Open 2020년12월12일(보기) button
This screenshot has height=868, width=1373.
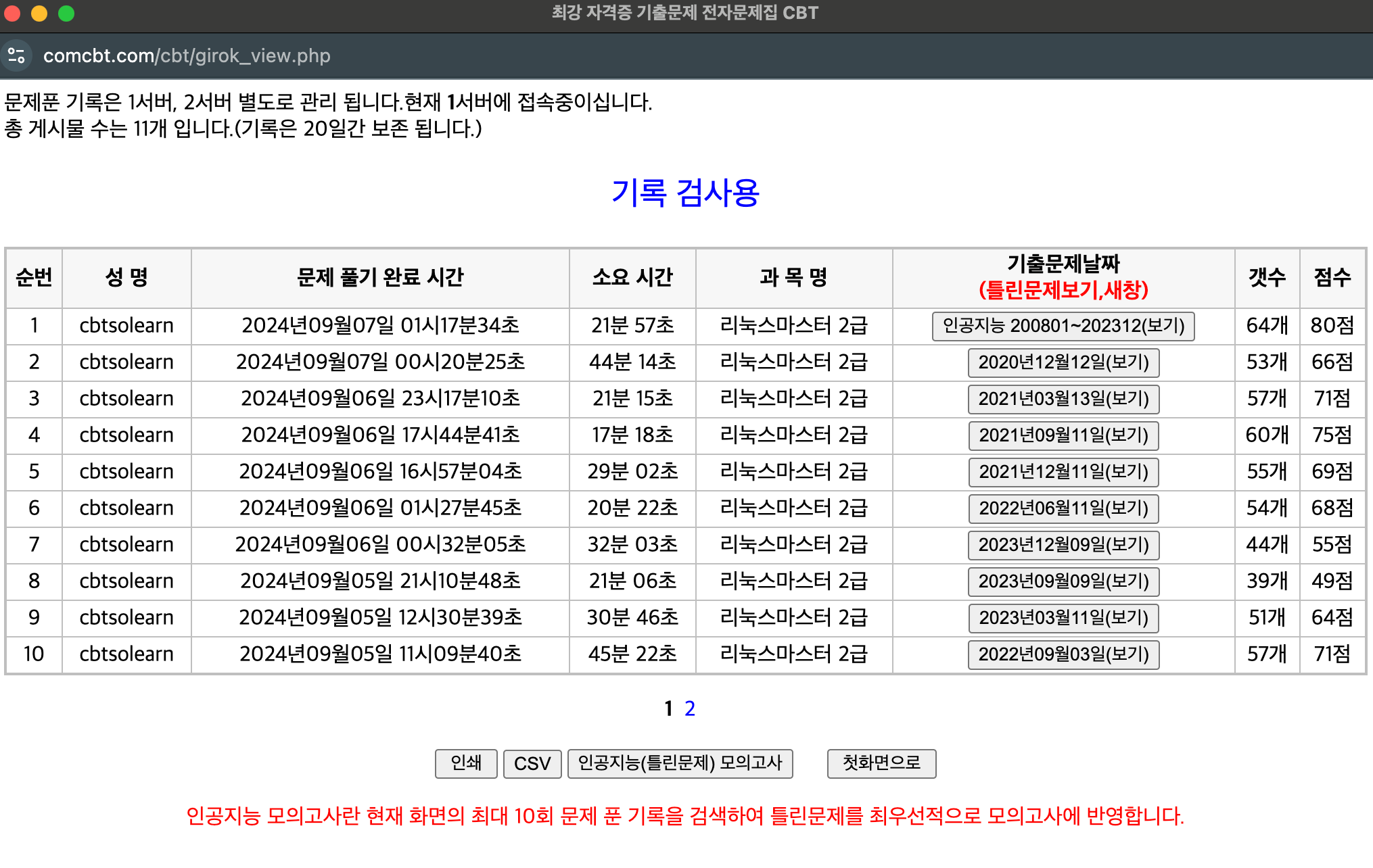click(x=1063, y=362)
